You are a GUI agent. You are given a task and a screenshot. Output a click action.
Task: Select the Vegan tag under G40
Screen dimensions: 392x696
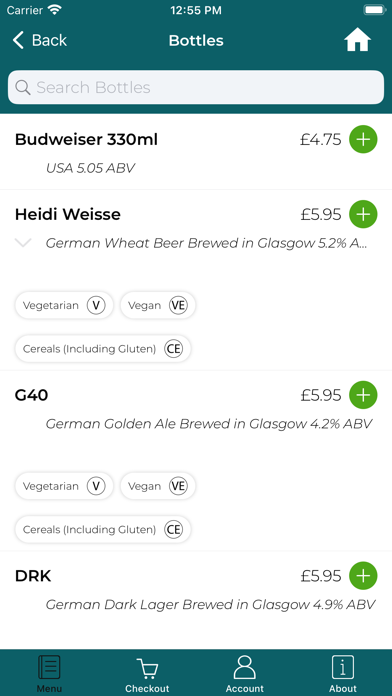click(158, 486)
